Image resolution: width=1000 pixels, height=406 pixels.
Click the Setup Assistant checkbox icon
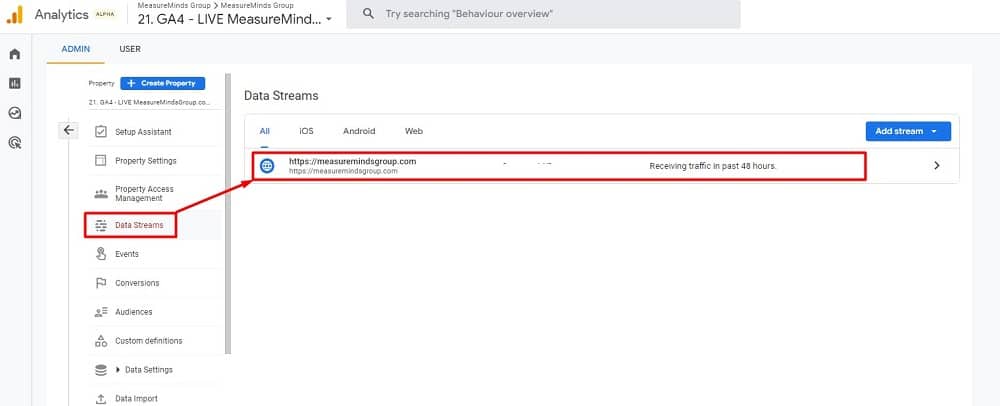[x=100, y=132]
